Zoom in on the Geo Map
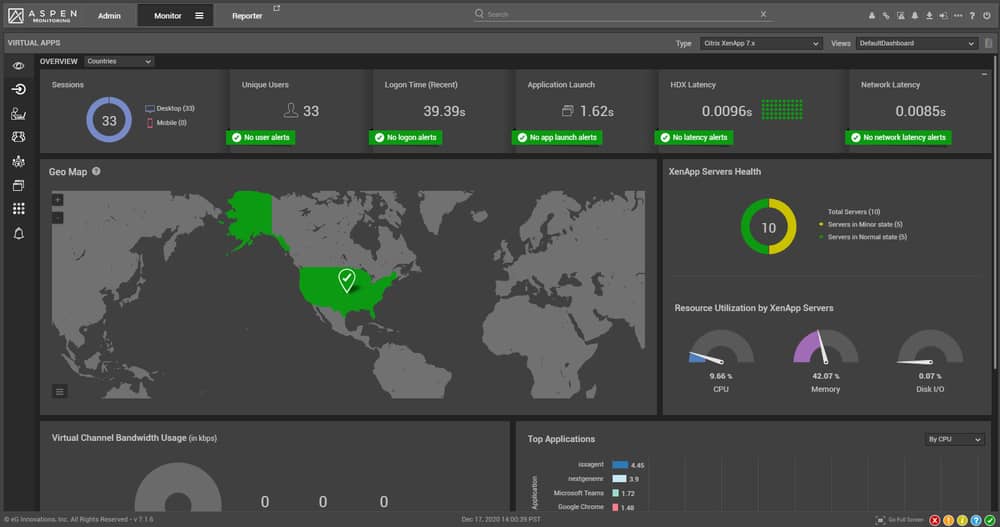The height and width of the screenshot is (527, 1000). tap(57, 200)
